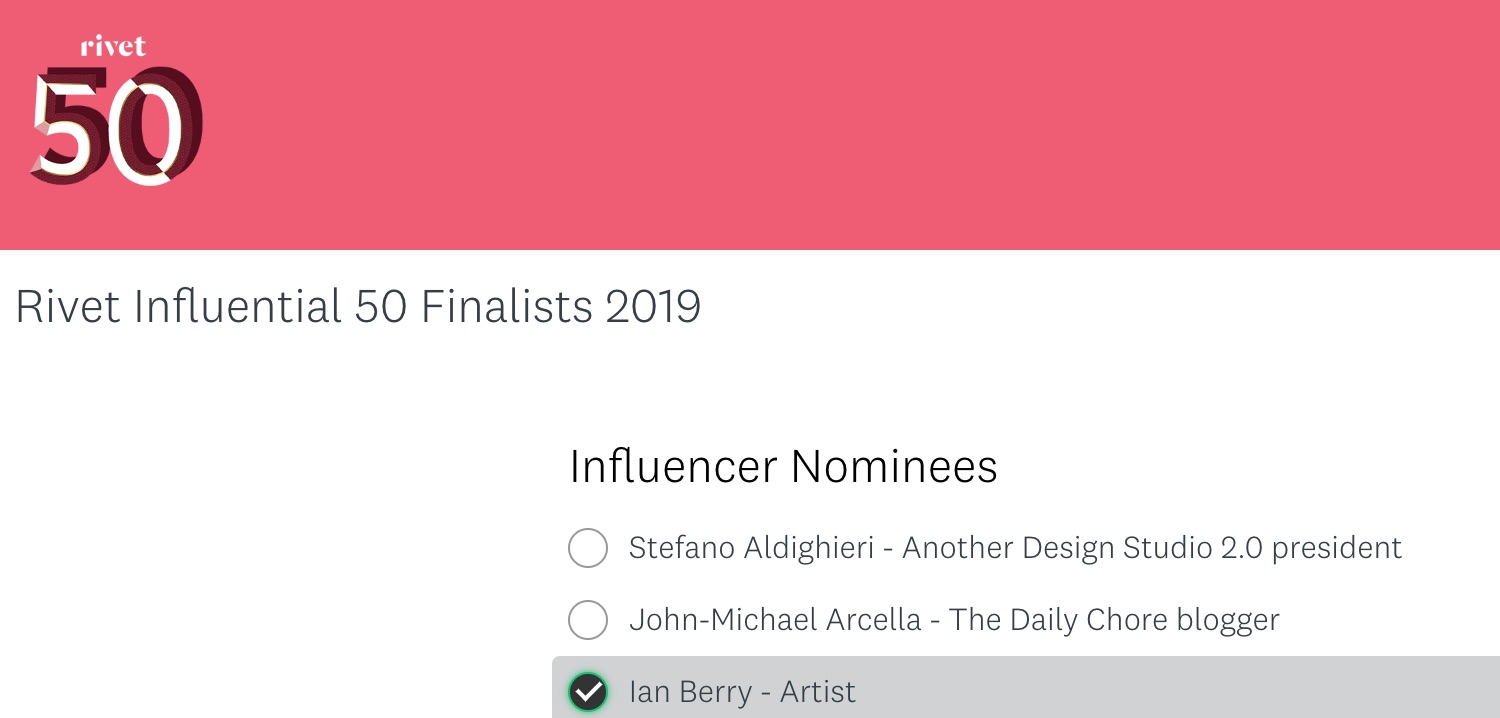Click "The Daily Chore blogger" text

pos(1114,620)
